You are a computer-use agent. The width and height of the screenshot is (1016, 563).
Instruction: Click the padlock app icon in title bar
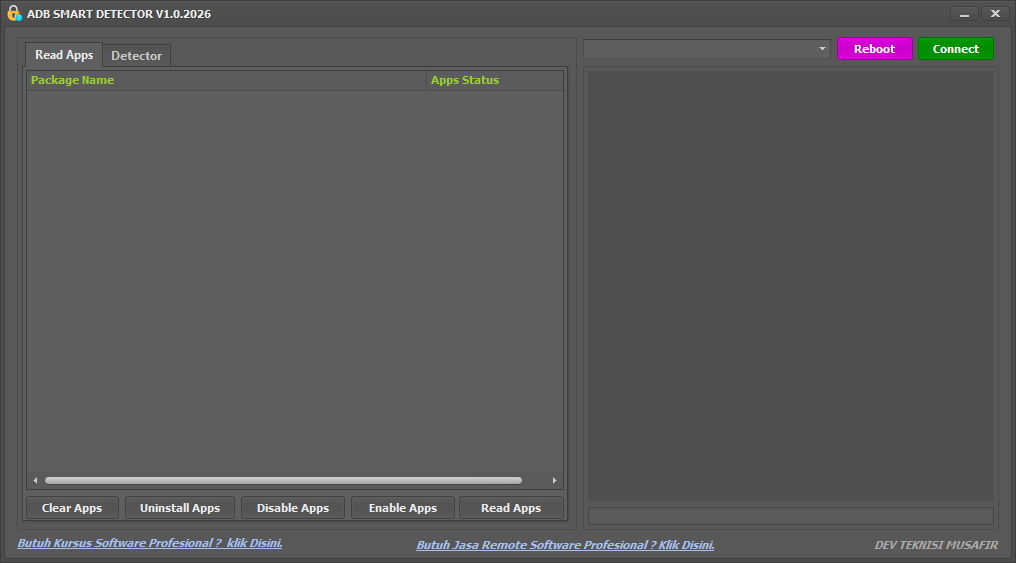(x=14, y=14)
